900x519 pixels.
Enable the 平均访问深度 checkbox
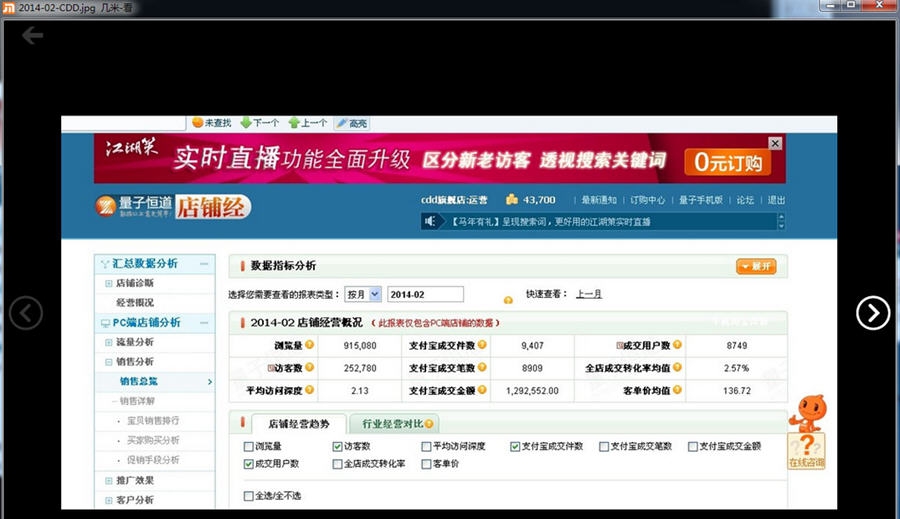[x=426, y=446]
